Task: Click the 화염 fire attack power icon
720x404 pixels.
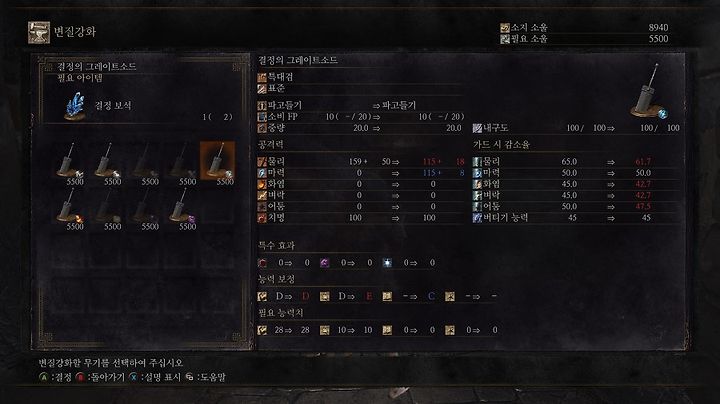Action: pos(262,184)
